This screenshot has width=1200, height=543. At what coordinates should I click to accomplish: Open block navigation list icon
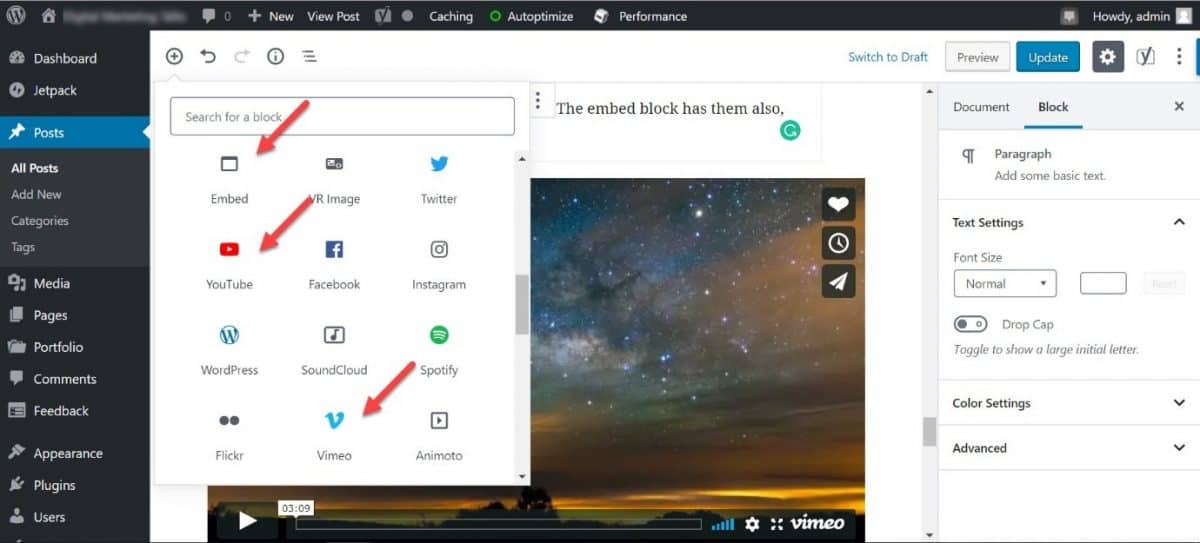309,57
